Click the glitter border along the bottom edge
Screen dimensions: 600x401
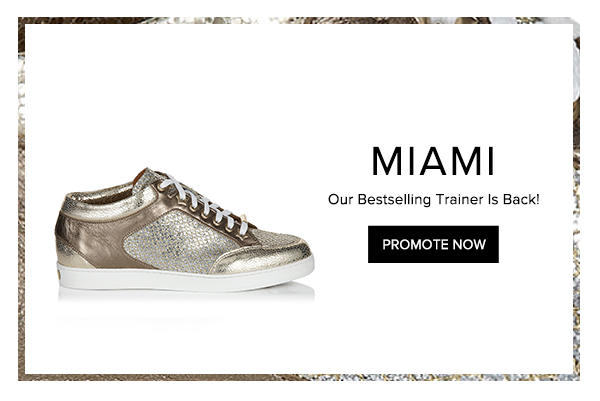[x=298, y=378]
